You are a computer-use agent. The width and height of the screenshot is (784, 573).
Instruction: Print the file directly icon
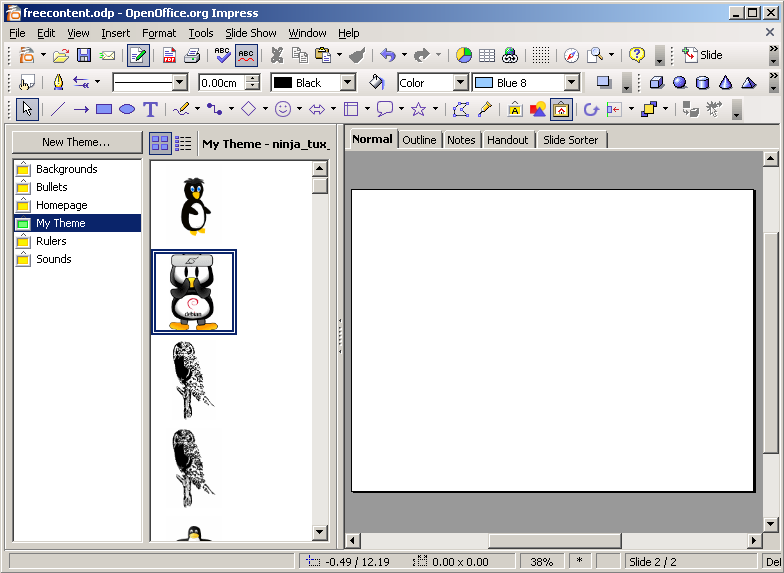coord(192,56)
